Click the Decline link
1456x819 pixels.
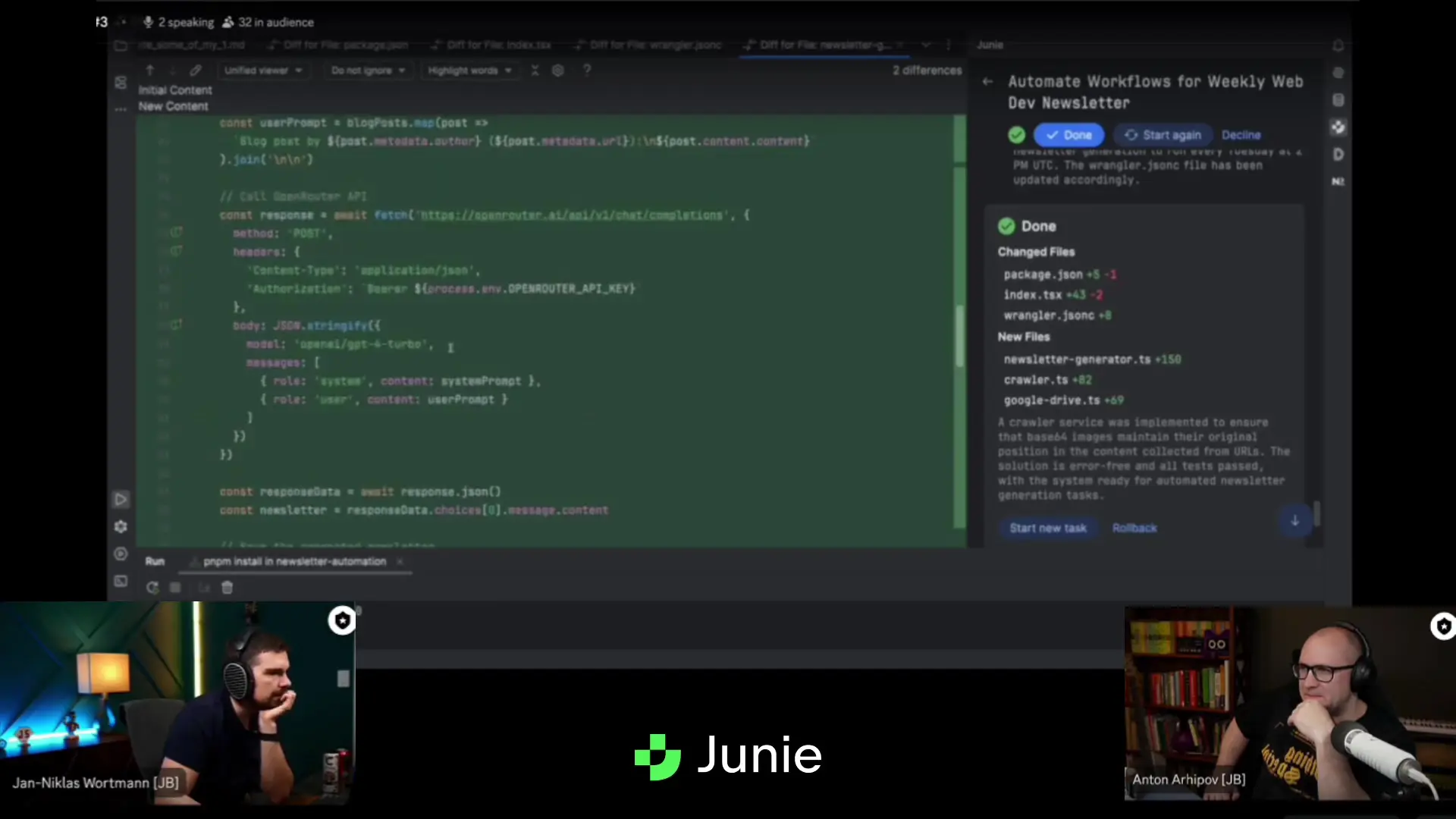1241,135
